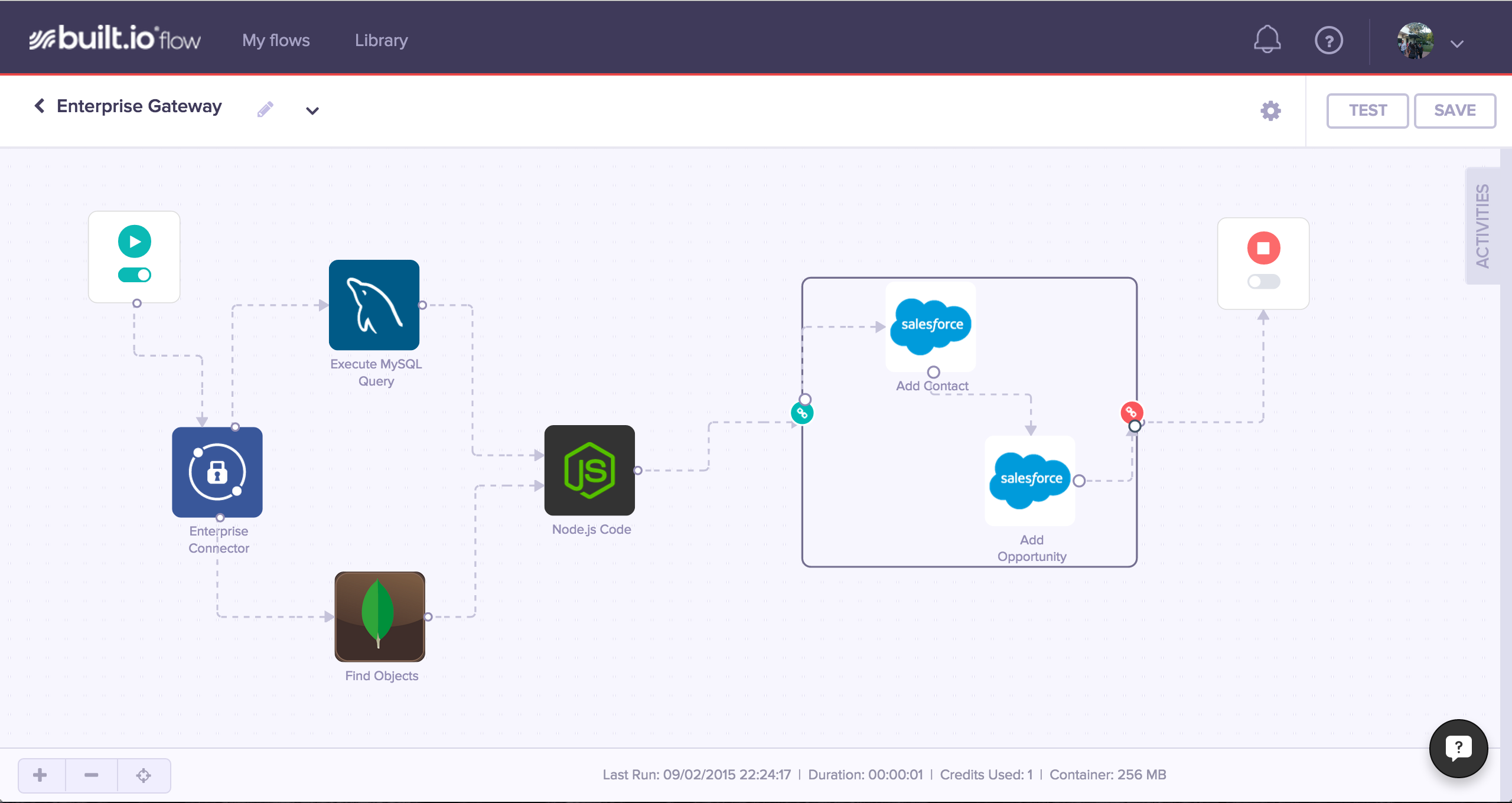Select the Find Objects MongoDB node
Viewport: 1512px width, 803px height.
click(x=380, y=616)
